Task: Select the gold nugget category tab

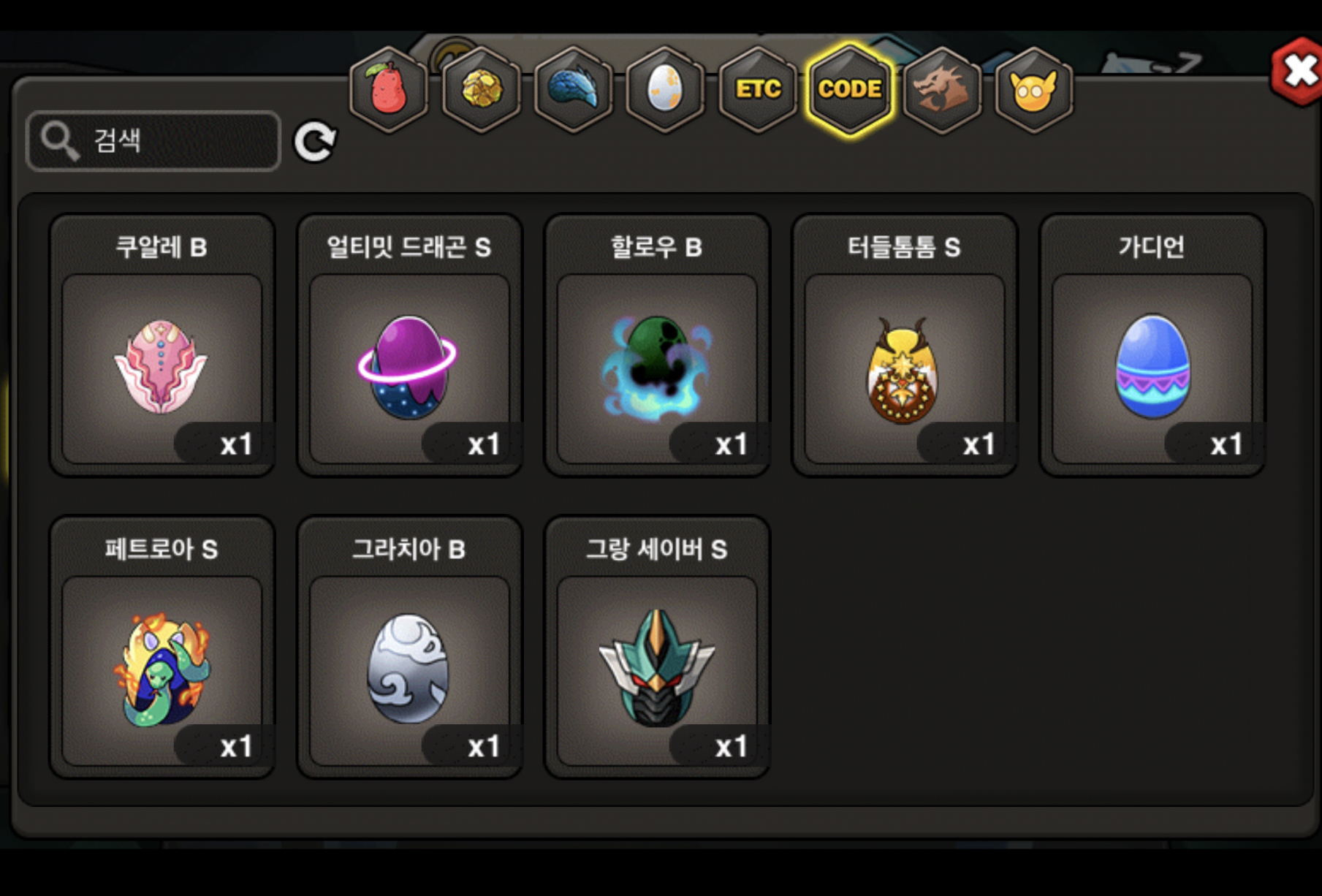Action: 482,90
